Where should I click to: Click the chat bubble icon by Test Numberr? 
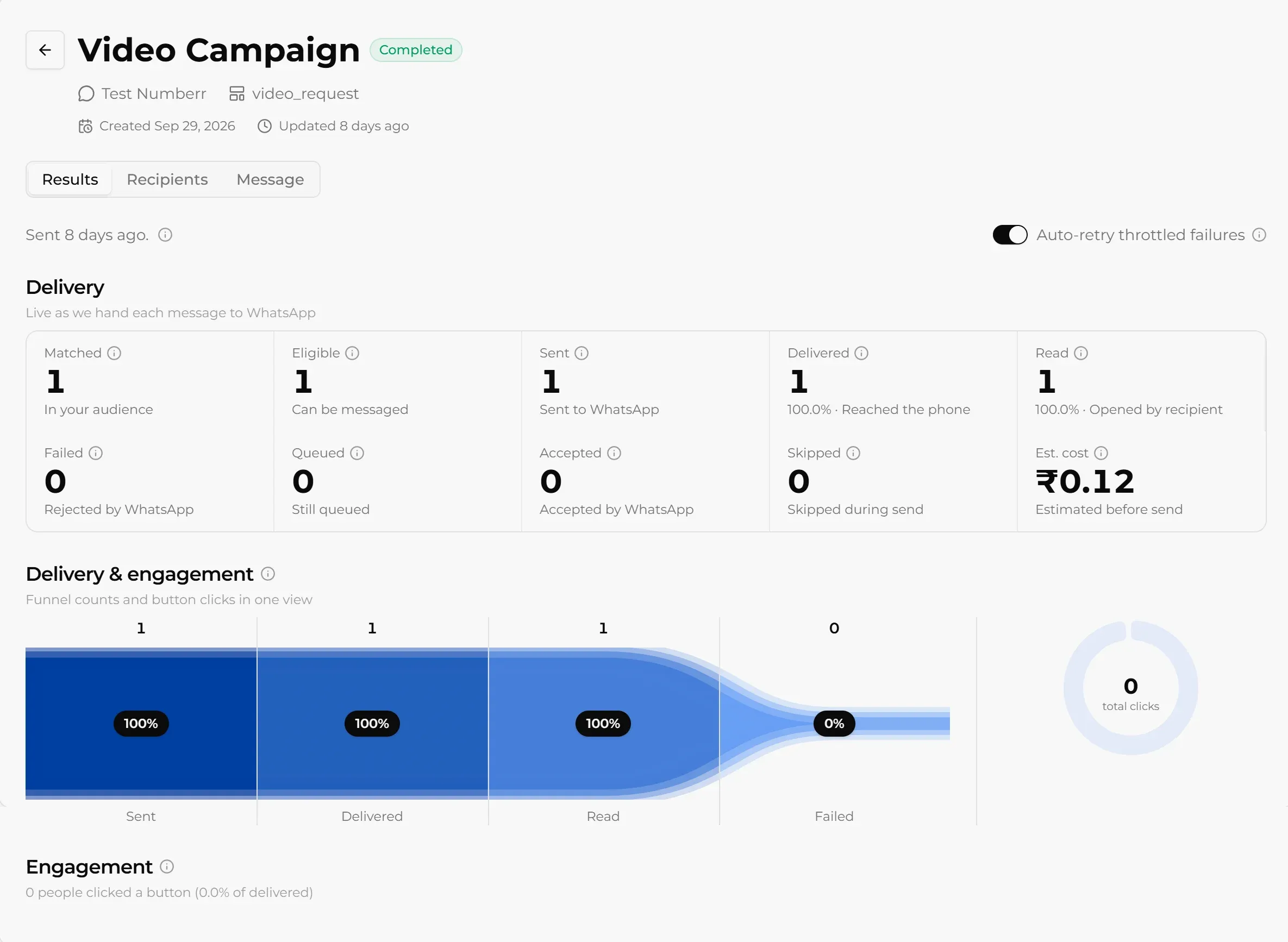(86, 93)
